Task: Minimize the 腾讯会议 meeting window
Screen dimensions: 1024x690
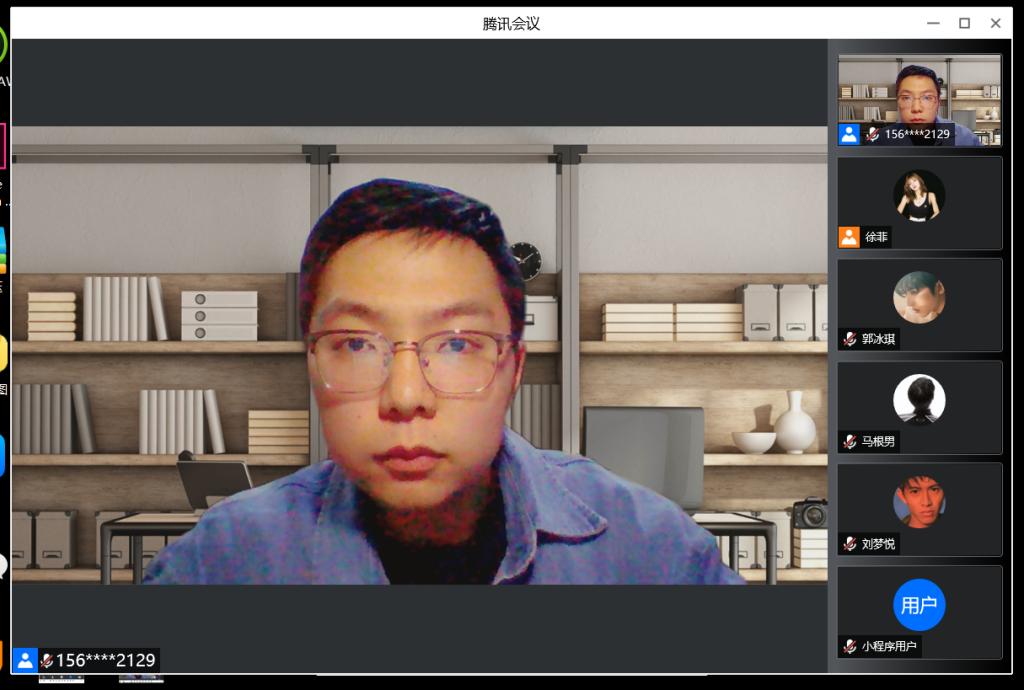Action: [933, 23]
